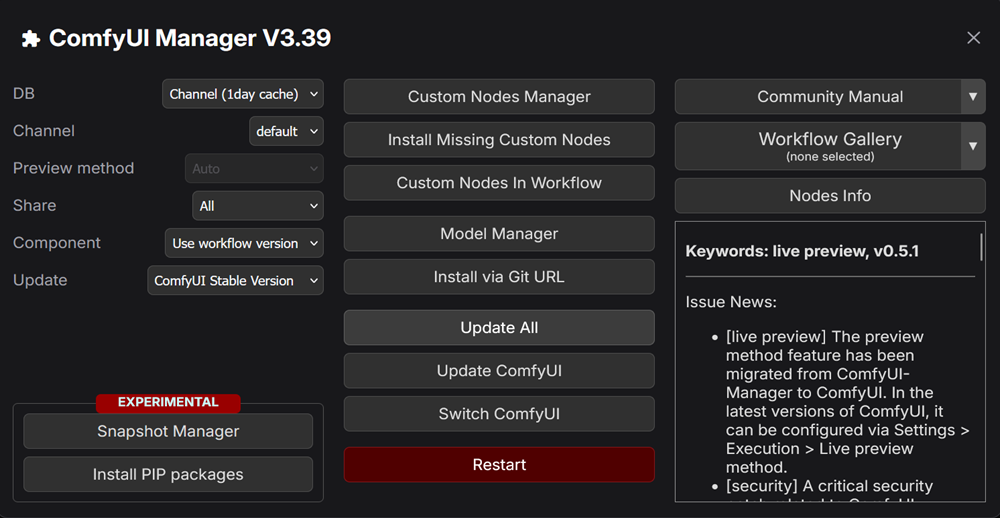Click the 'Update' setting label
The image size is (1000, 518).
click(x=40, y=280)
